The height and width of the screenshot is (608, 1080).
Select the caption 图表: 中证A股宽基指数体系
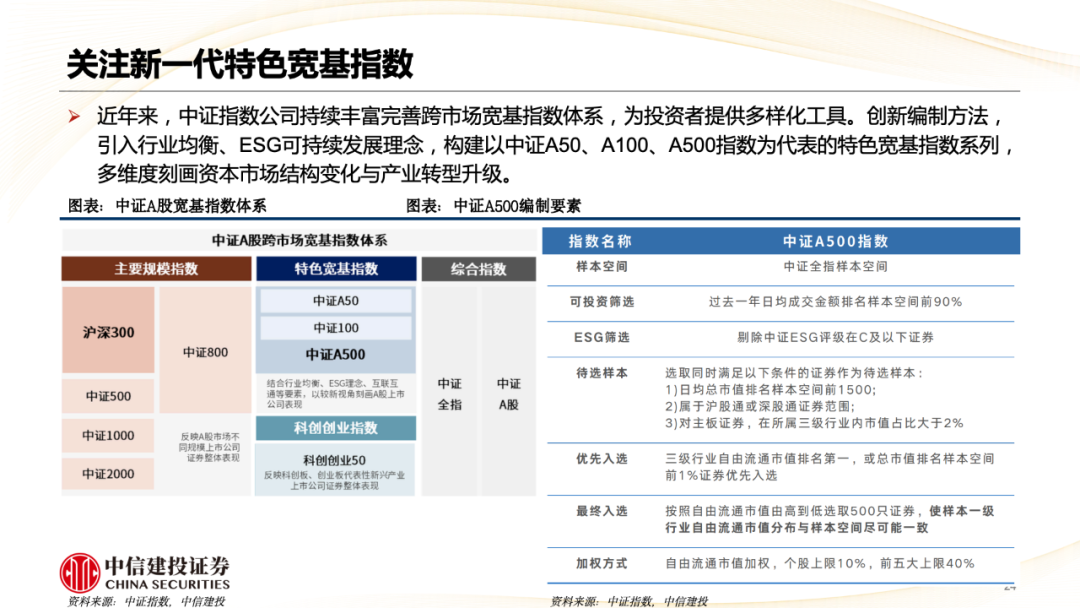point(167,206)
